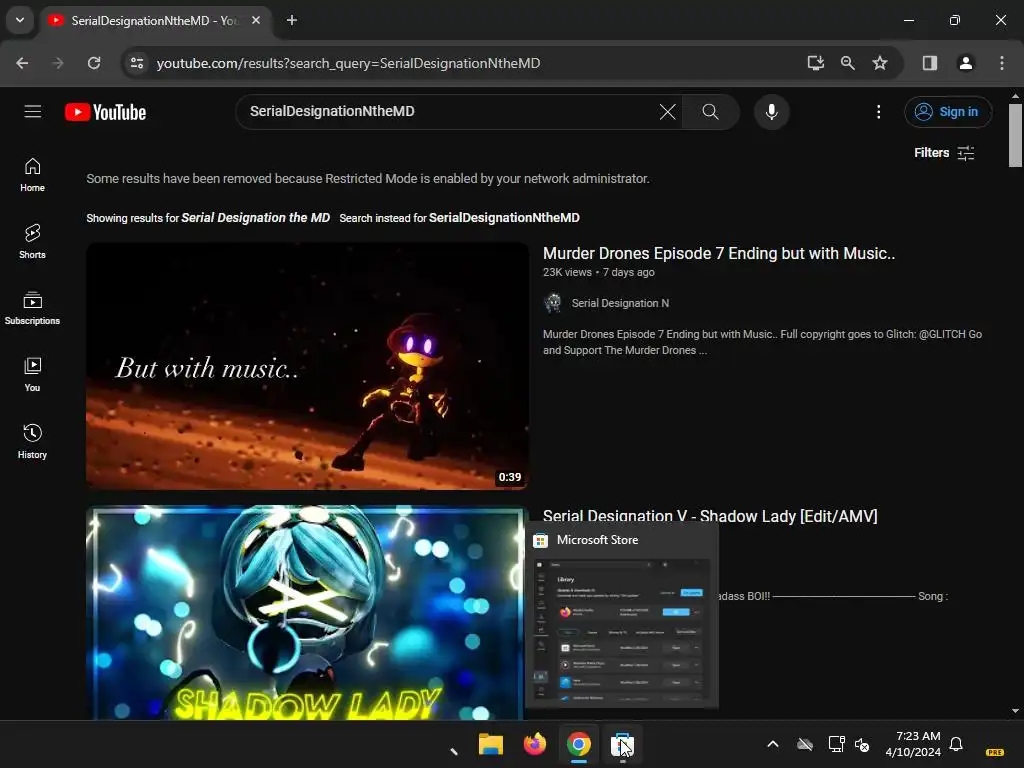Open You section in sidebar
This screenshot has height=768, width=1024.
click(x=32, y=375)
